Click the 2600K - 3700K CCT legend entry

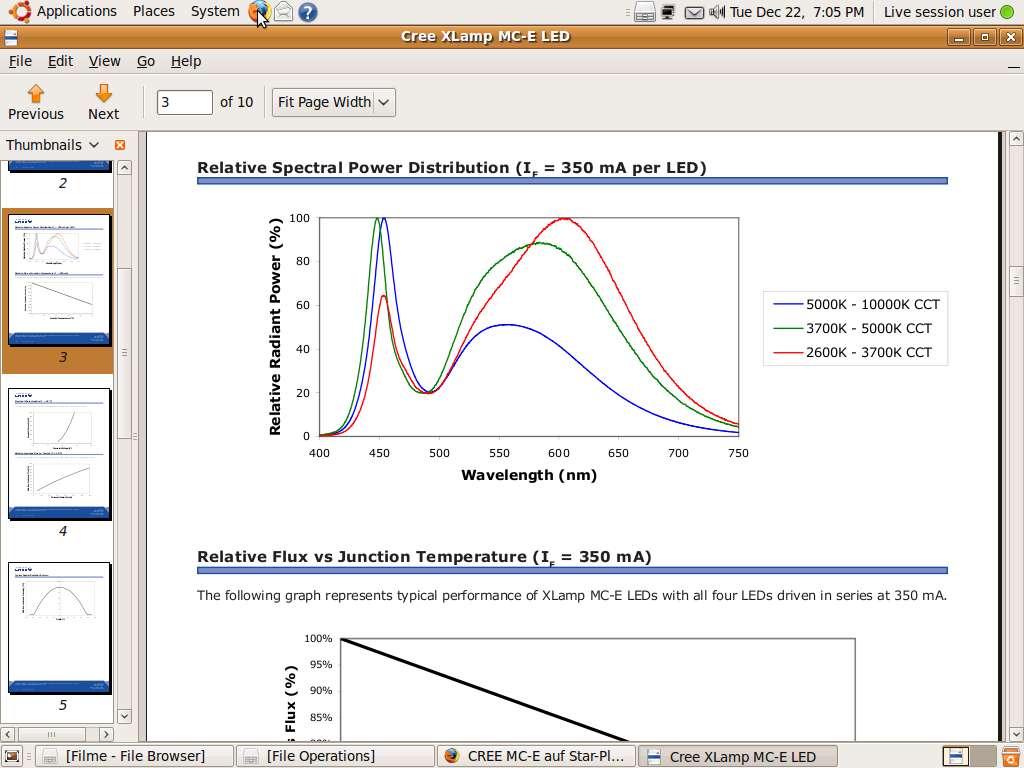click(x=852, y=353)
